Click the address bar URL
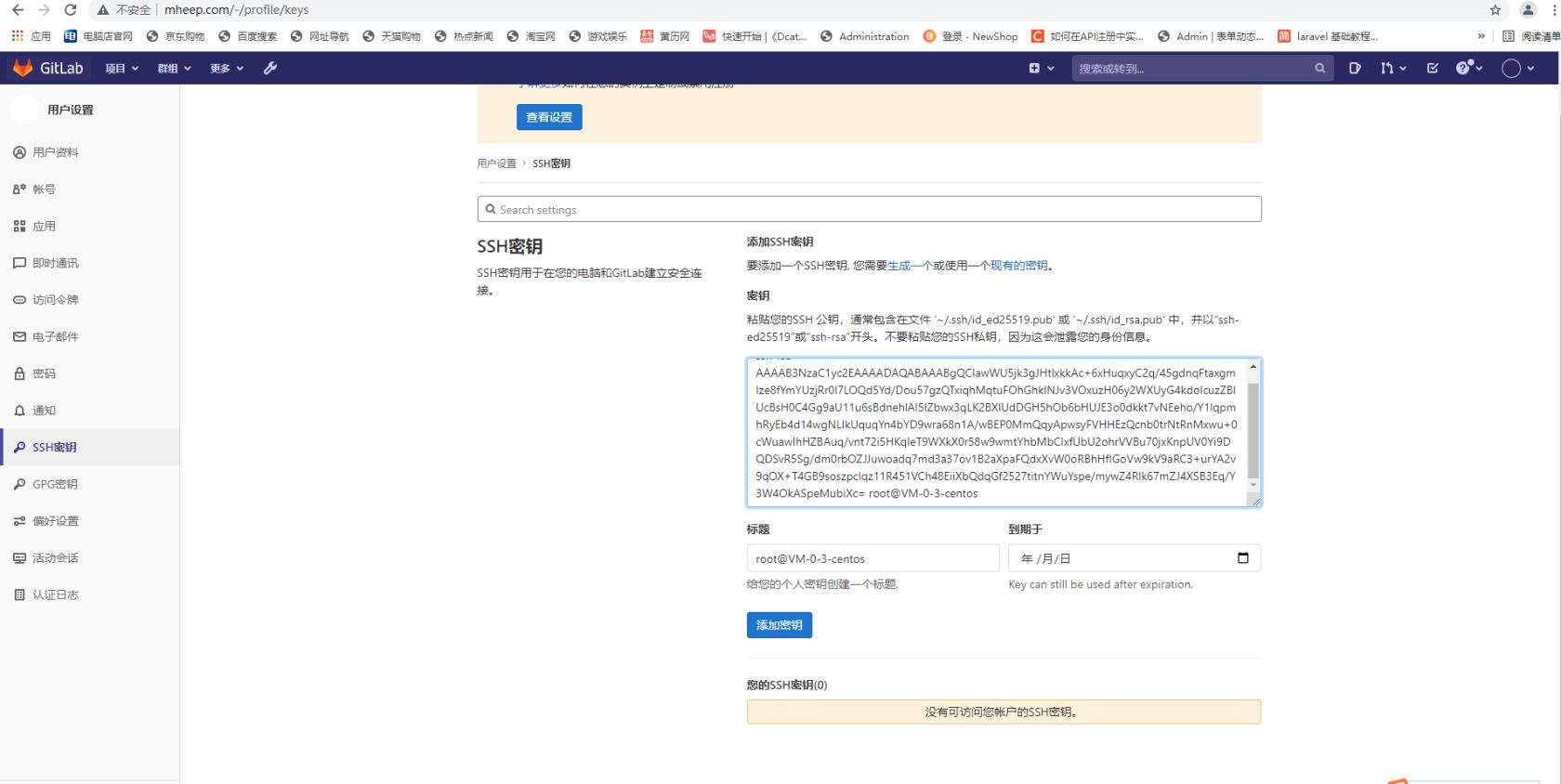 point(236,10)
